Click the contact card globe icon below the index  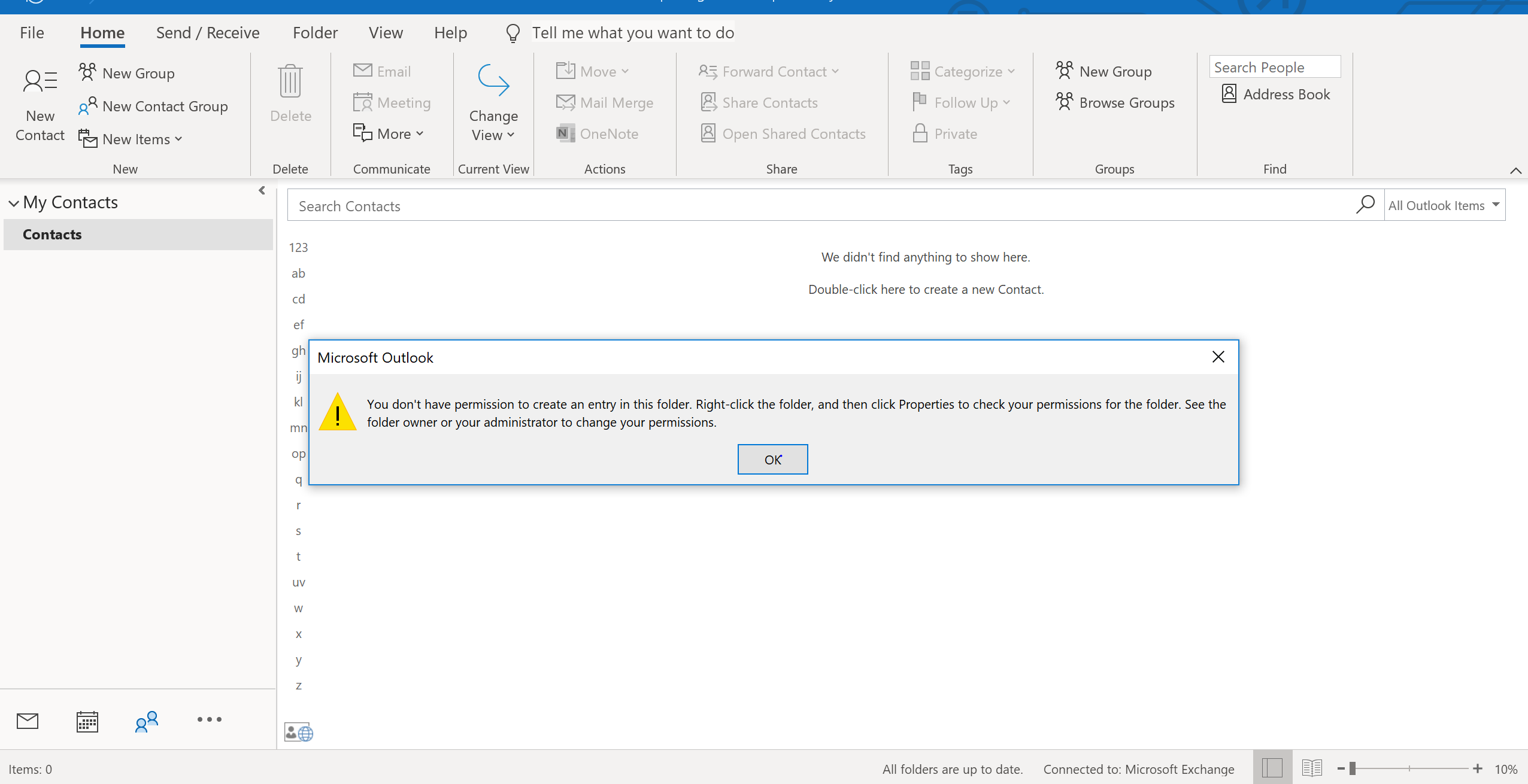click(x=298, y=732)
